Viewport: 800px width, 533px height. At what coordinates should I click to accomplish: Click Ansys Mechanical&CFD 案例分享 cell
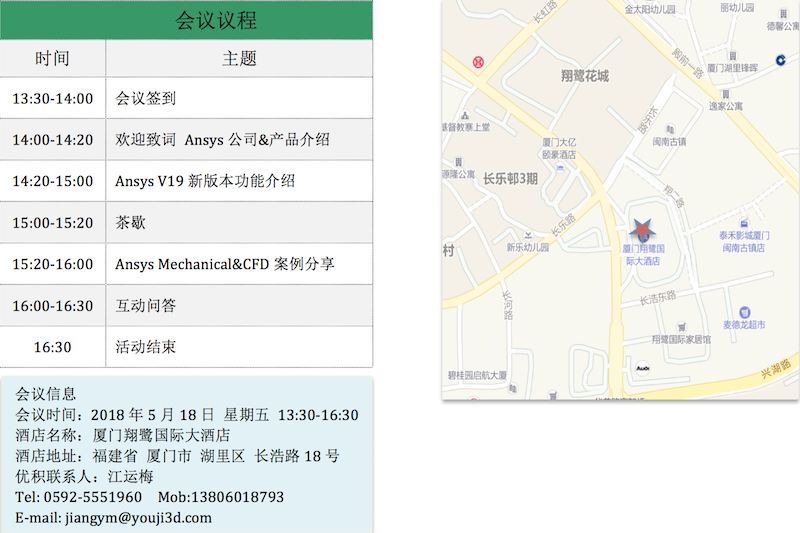tap(239, 264)
